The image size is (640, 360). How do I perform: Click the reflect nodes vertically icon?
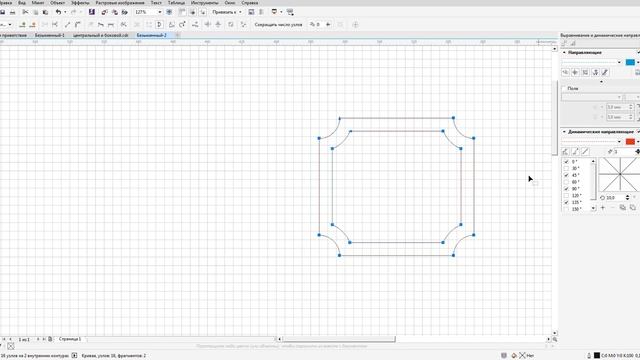pos(218,24)
